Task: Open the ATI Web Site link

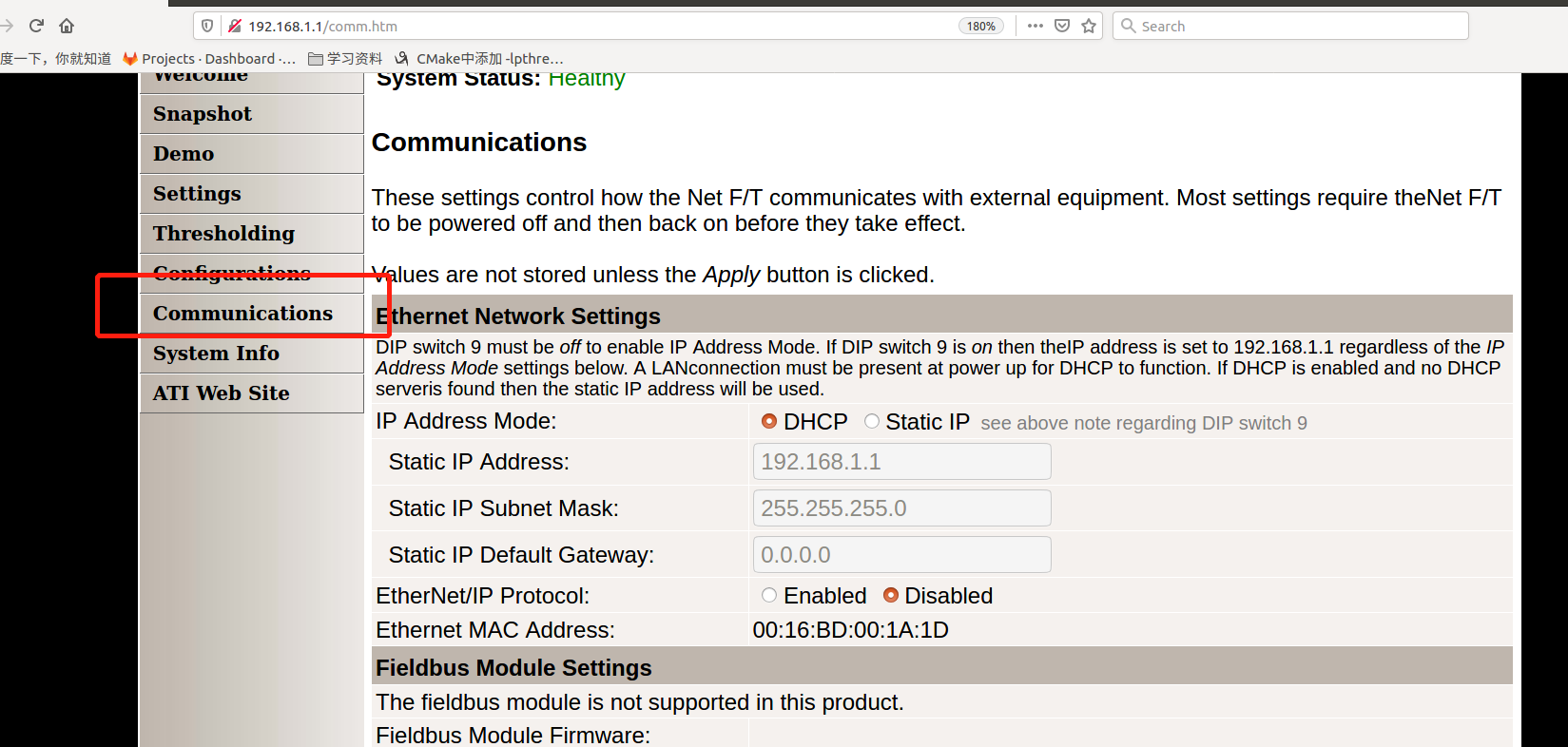Action: pyautogui.click(x=221, y=393)
